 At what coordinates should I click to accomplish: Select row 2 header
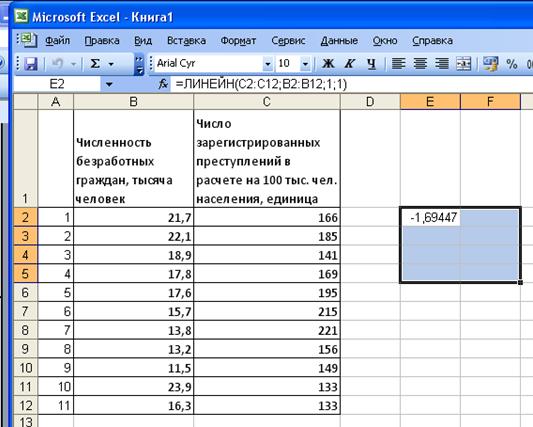[25, 217]
